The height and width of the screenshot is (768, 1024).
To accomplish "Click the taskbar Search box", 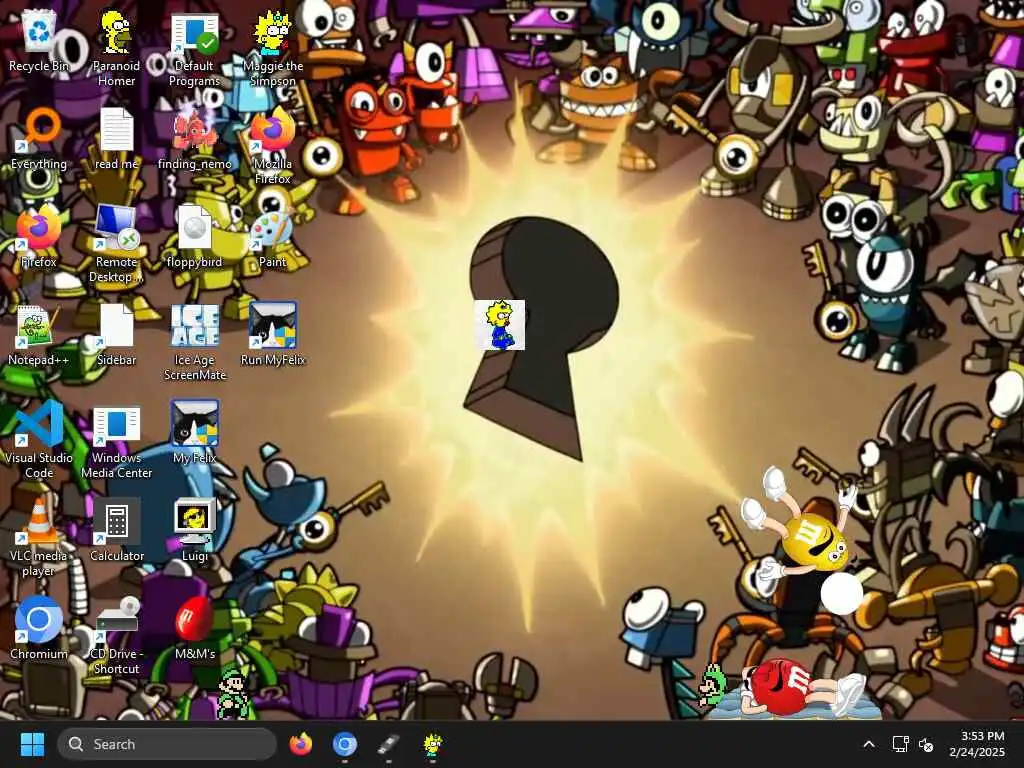I will [167, 744].
